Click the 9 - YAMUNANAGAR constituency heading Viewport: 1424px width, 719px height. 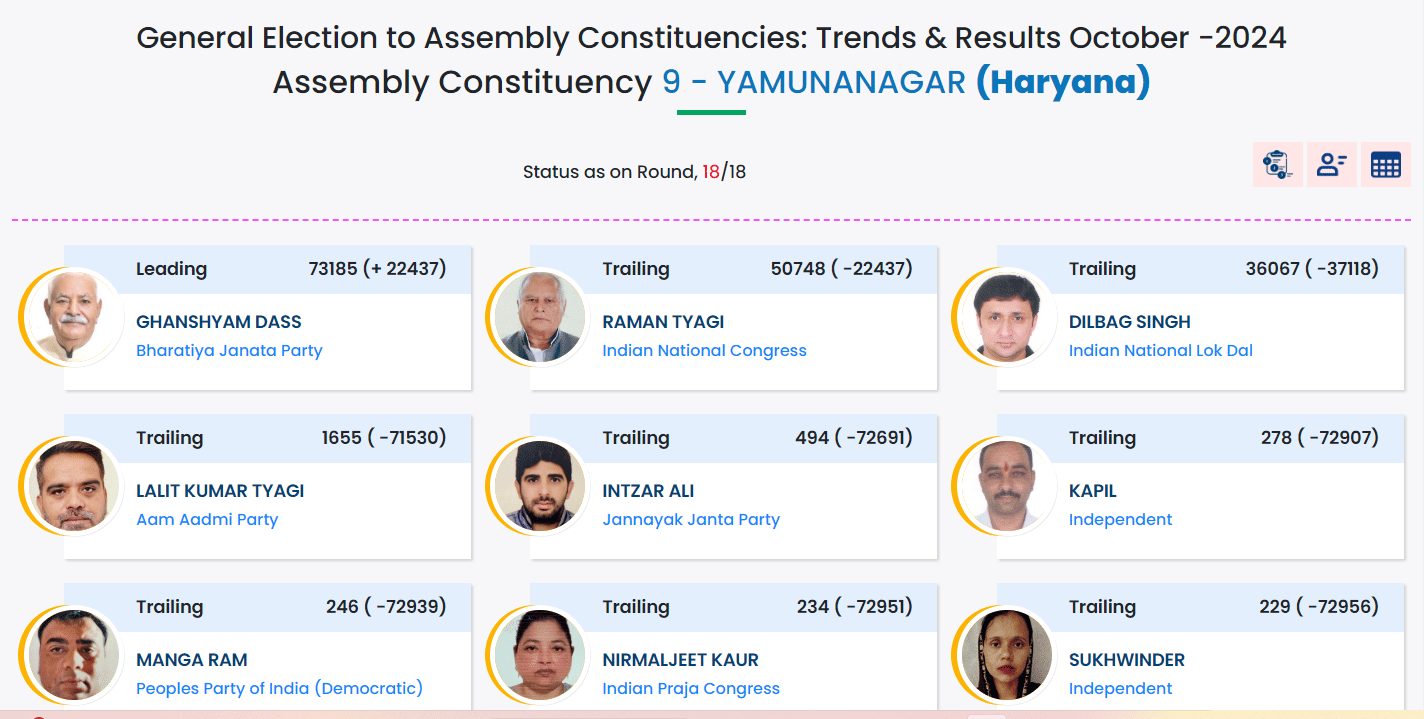(x=814, y=82)
